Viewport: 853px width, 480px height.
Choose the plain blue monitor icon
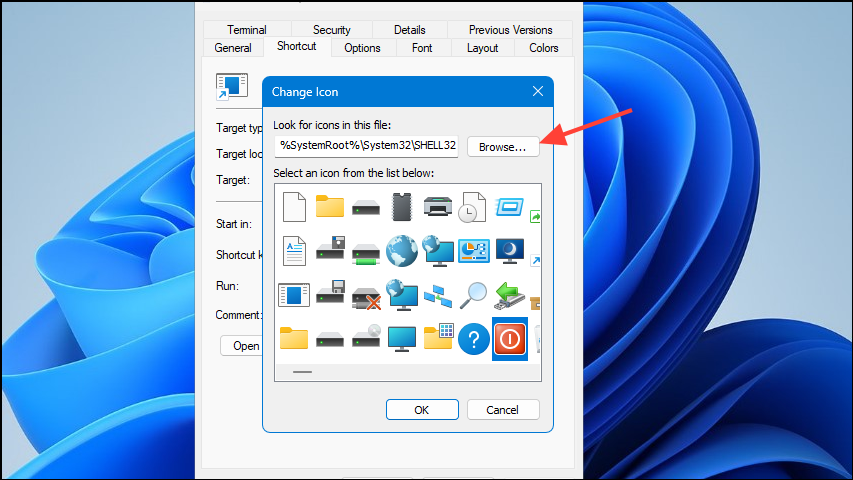[402, 339]
